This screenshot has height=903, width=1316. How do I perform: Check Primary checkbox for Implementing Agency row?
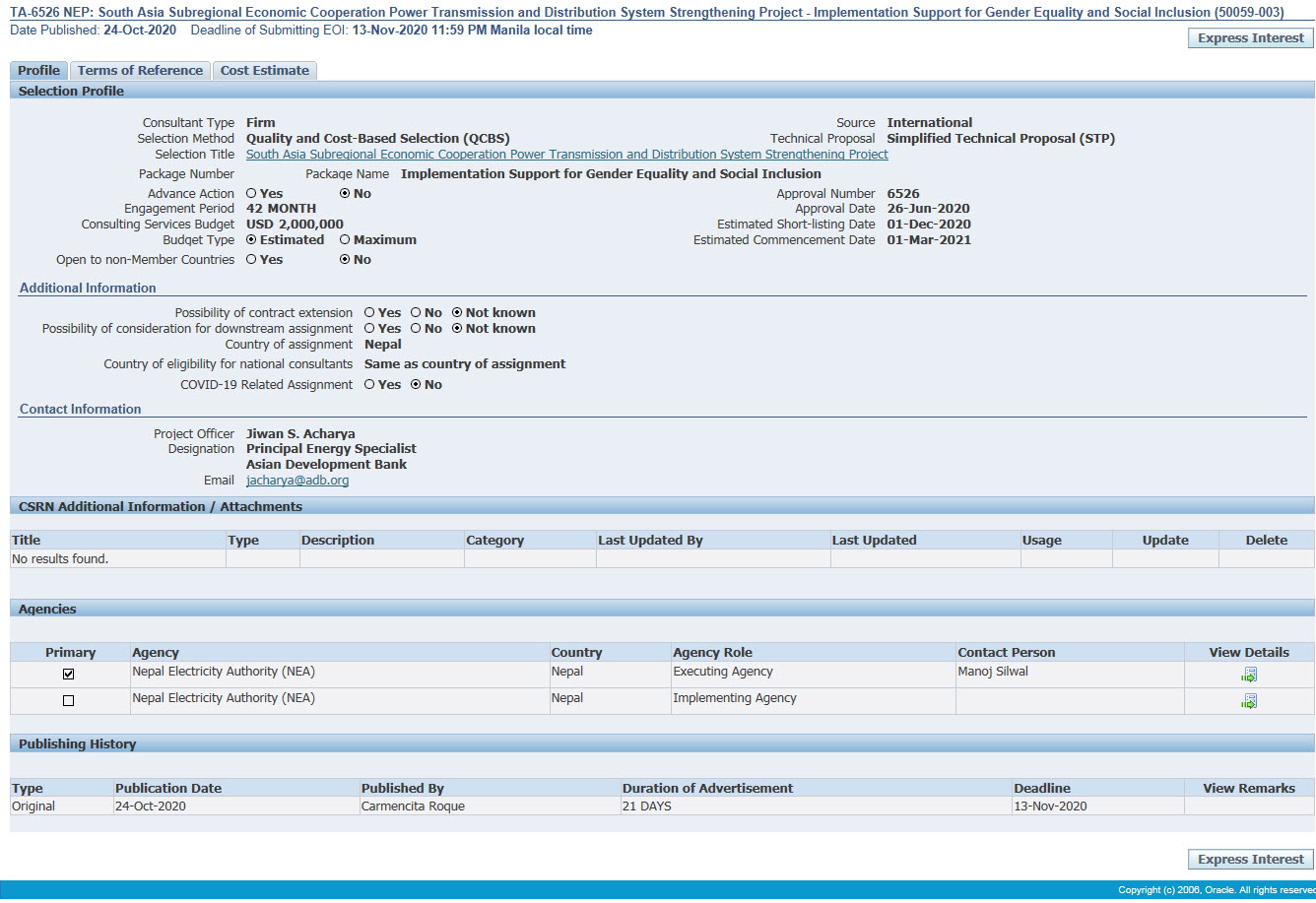pos(68,701)
